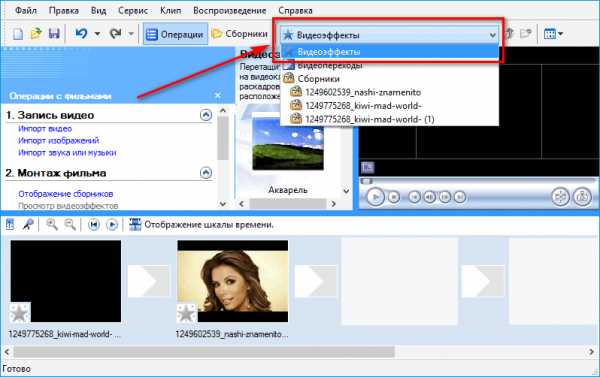Click the effects pane scroll-down arrow
The height and width of the screenshot is (377, 600).
pos(346,191)
